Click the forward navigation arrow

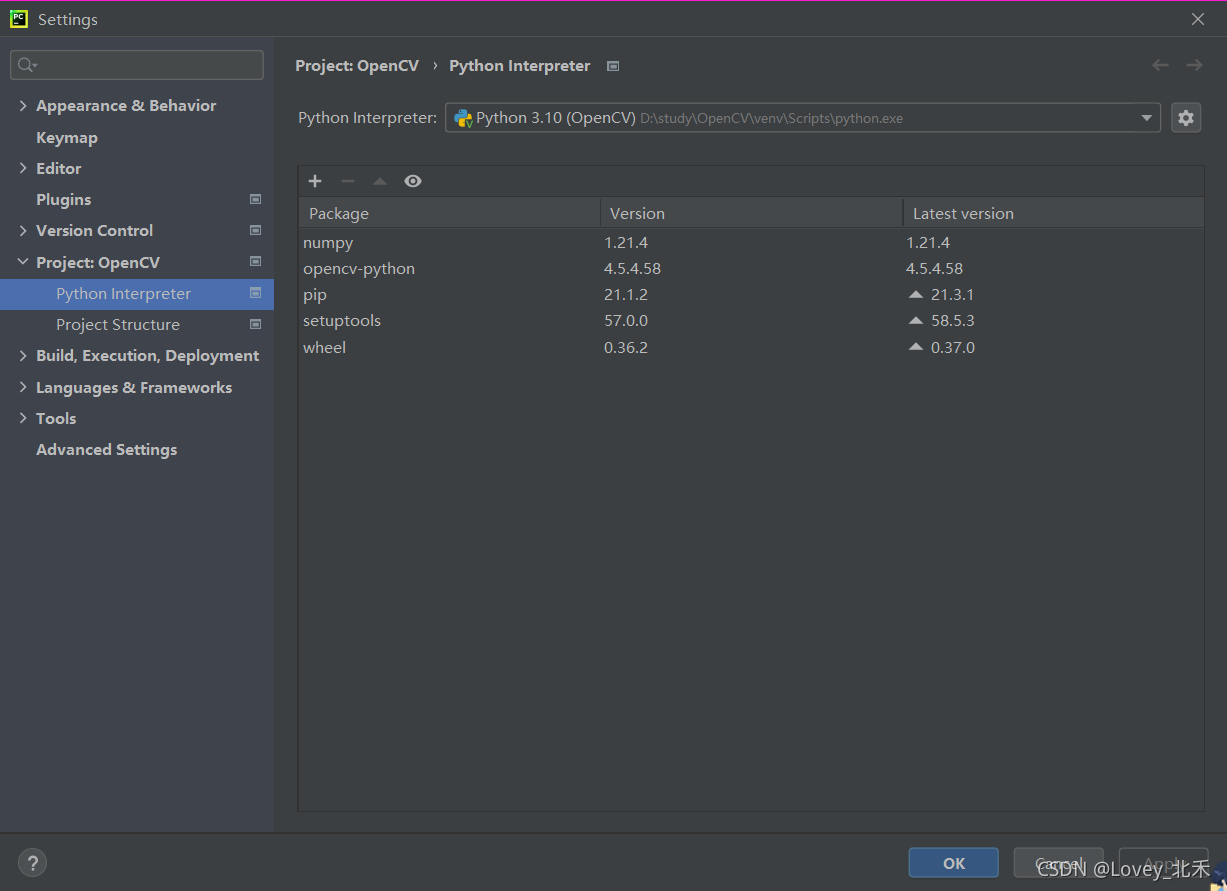pyautogui.click(x=1194, y=65)
